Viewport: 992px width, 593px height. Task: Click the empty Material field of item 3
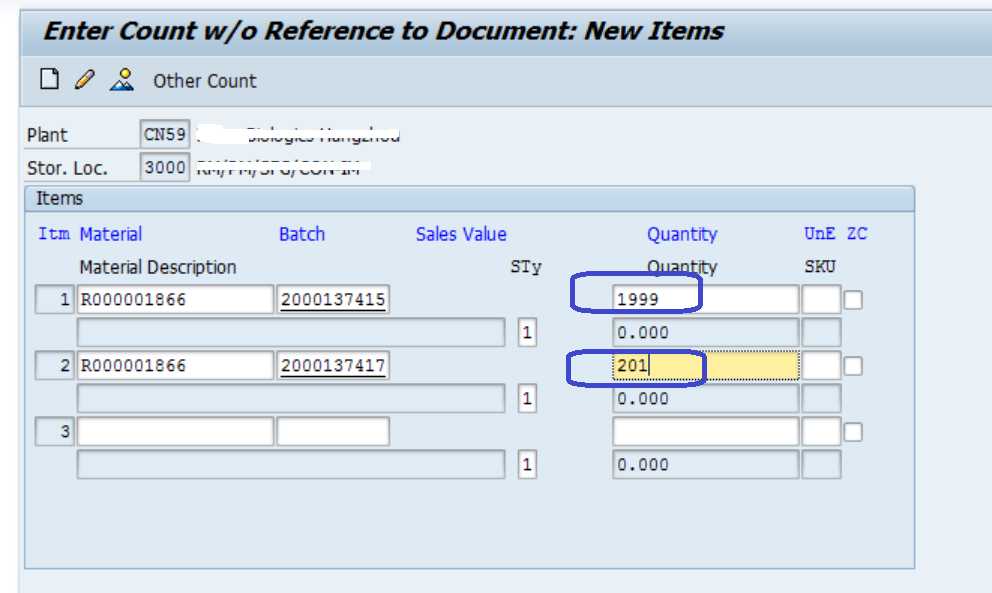tap(175, 432)
